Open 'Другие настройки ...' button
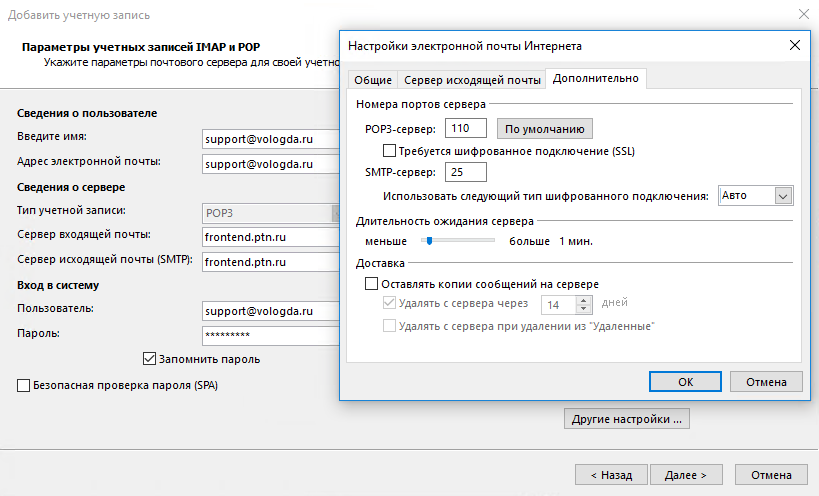 626,419
